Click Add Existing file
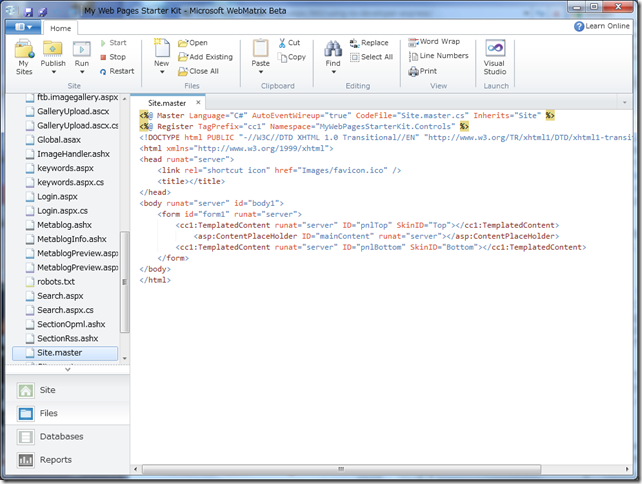The image size is (642, 484). [x=206, y=57]
